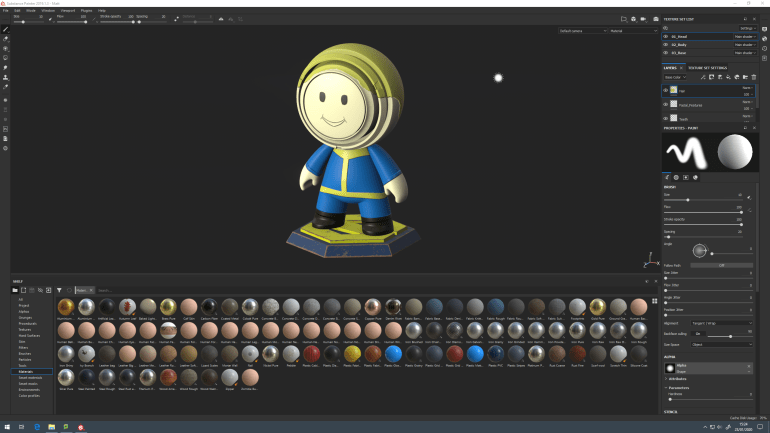Switch to Texture Set Settings tab
The width and height of the screenshot is (770, 433).
point(707,68)
